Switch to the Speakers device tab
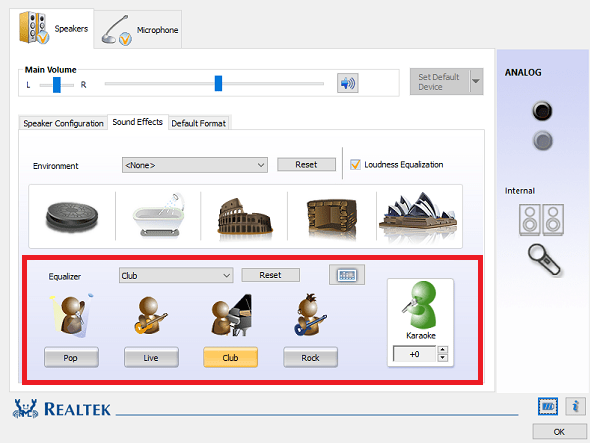Viewport: 590px width, 443px height. pos(52,29)
